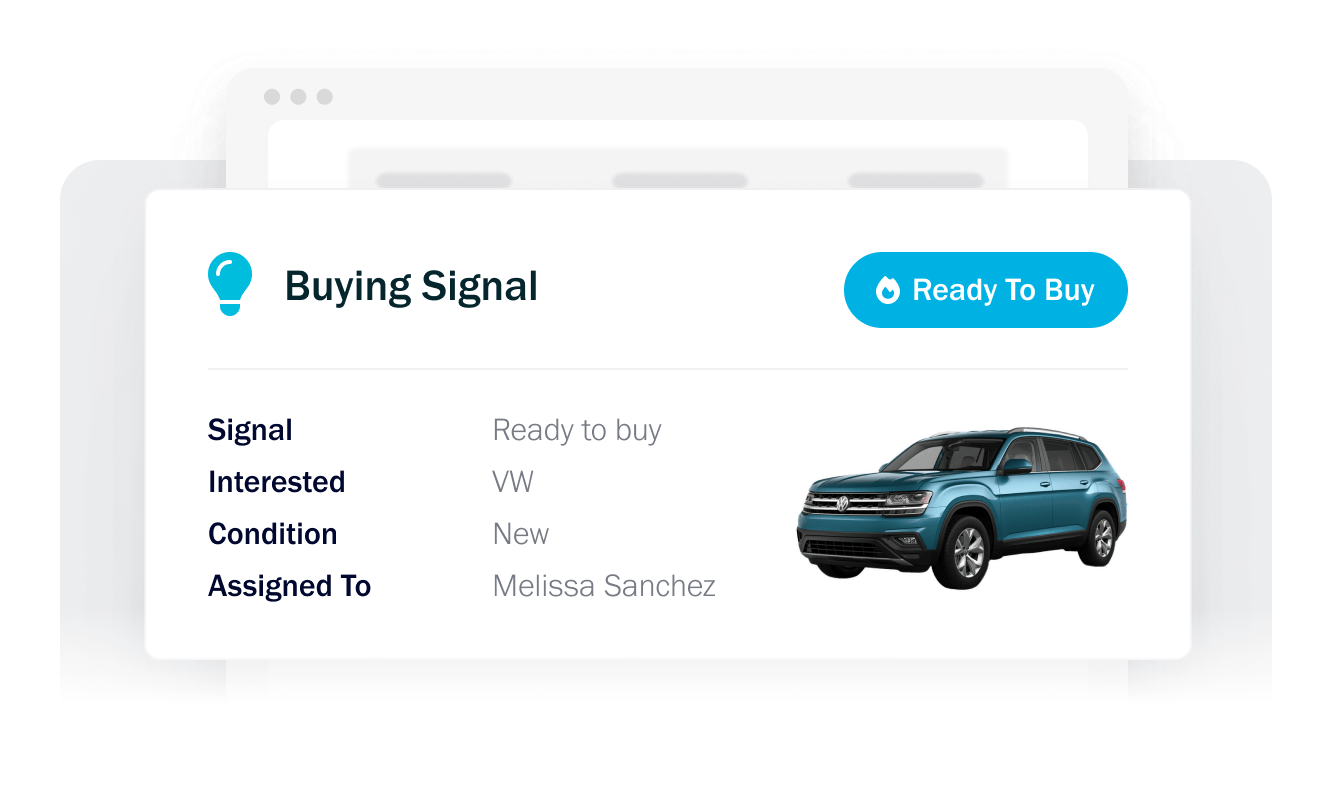Image resolution: width=1332 pixels, height=800 pixels.
Task: Click the lightbulb icon beside Buying Signal
Action: (230, 283)
